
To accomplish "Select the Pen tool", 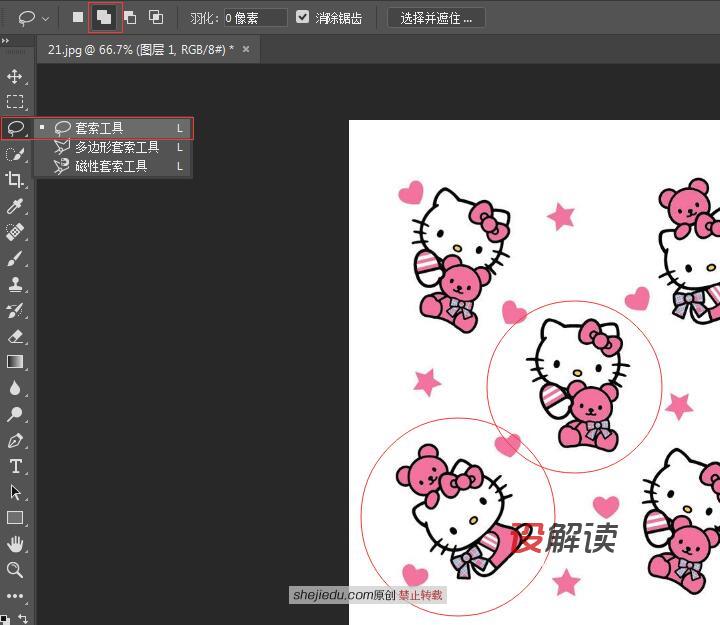I will pyautogui.click(x=15, y=440).
